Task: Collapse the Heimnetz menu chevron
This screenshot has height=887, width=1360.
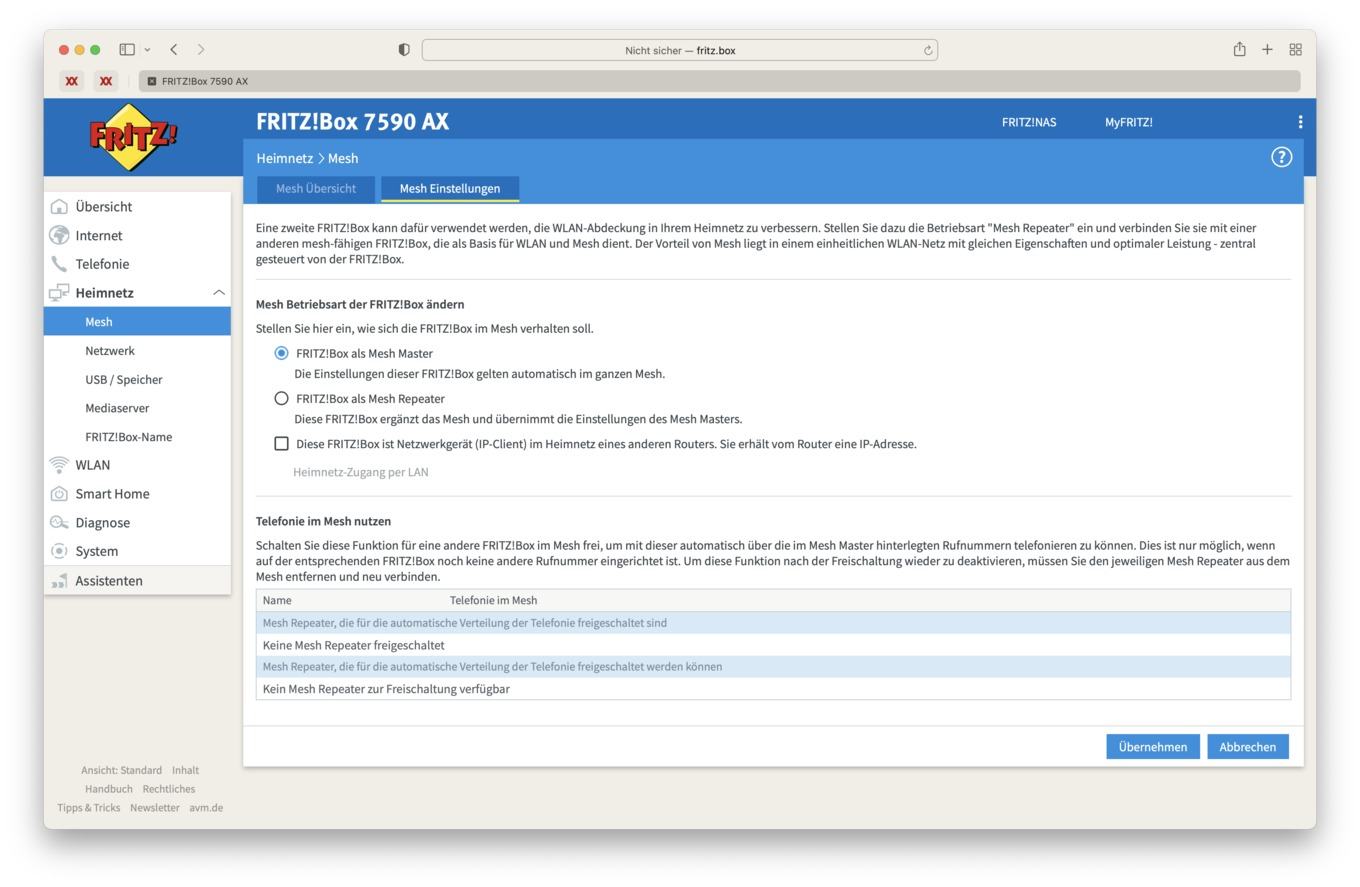Action: [x=218, y=293]
